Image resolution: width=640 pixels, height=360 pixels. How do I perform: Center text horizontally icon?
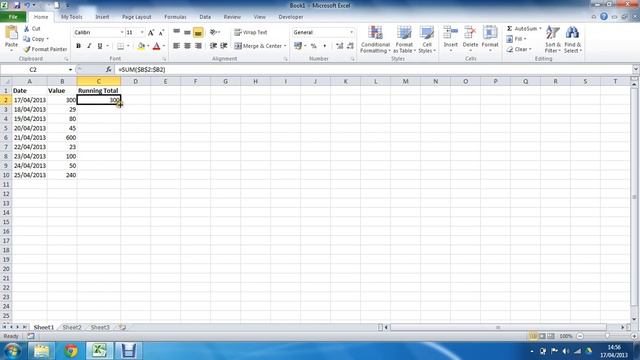[187, 46]
